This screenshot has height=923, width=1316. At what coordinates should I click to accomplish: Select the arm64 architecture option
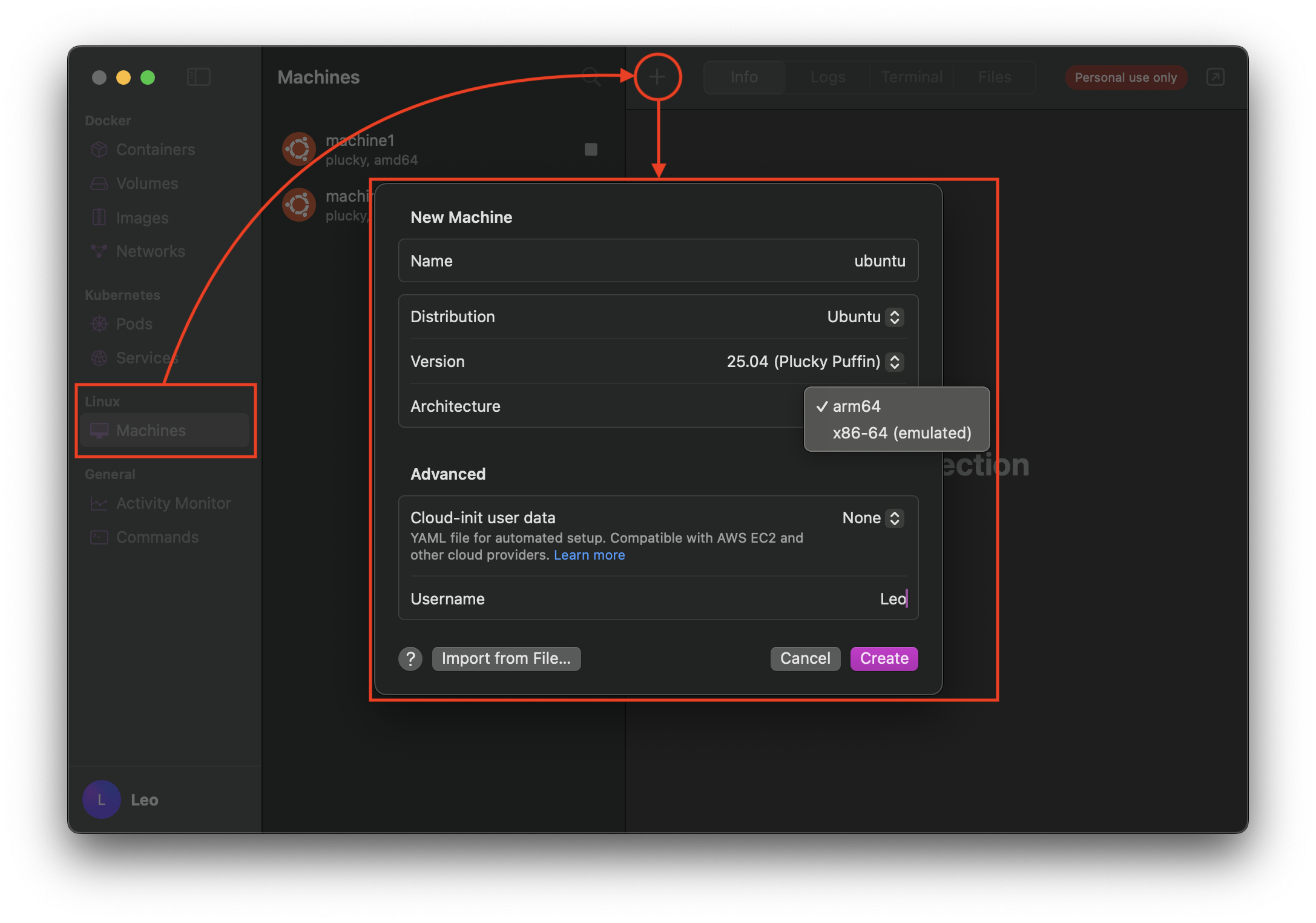(x=856, y=406)
